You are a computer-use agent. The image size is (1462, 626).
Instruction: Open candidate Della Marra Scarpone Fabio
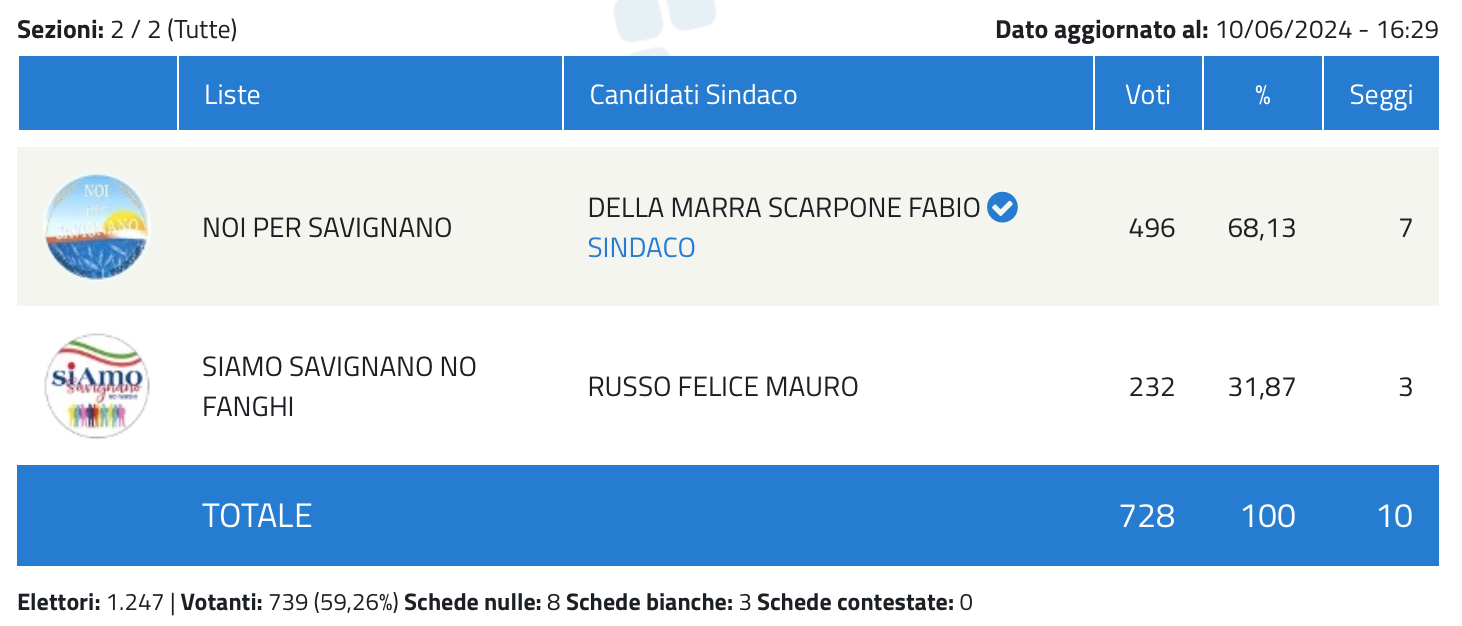pos(784,208)
